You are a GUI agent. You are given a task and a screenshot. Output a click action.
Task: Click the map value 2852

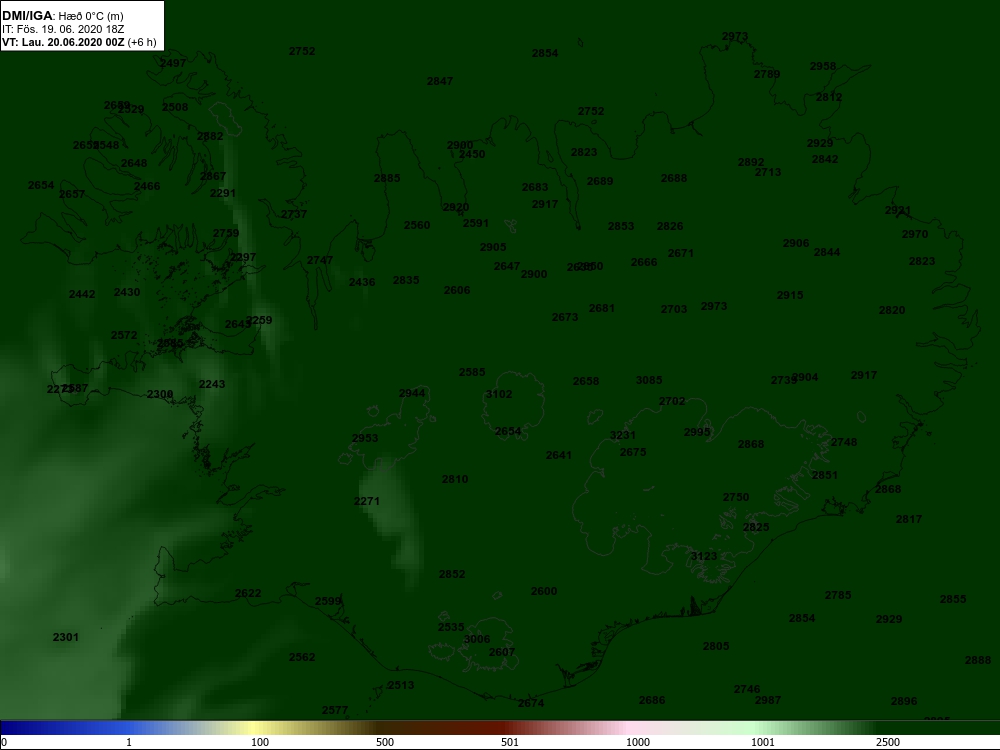452,575
